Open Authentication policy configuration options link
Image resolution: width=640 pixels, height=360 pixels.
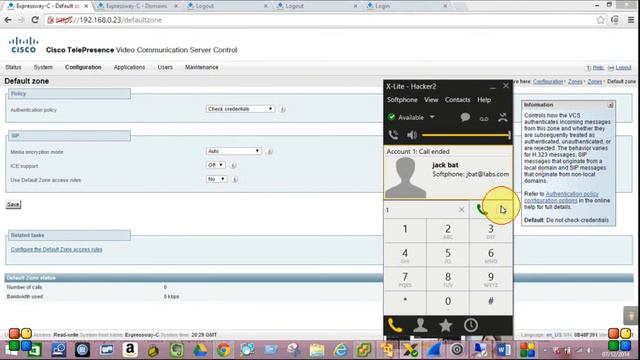pyautogui.click(x=562, y=197)
